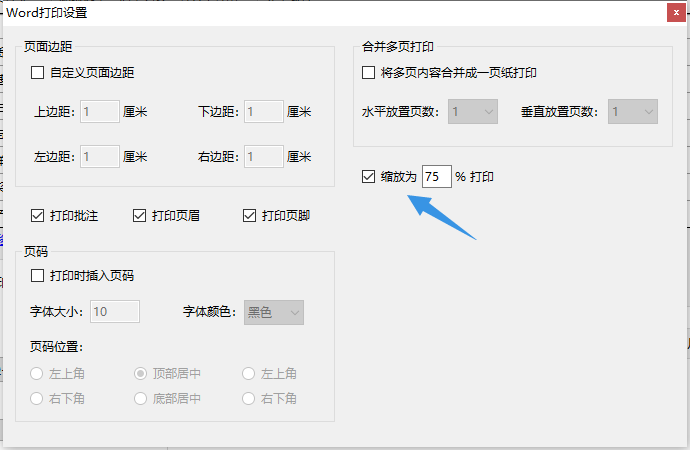Select 顶部居中 page number position

pos(140,373)
